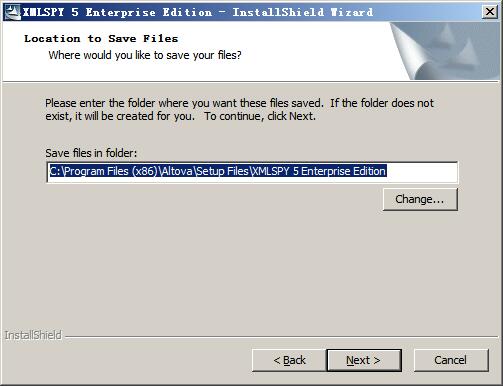Click the Save files in folder path field

pyautogui.click(x=252, y=172)
